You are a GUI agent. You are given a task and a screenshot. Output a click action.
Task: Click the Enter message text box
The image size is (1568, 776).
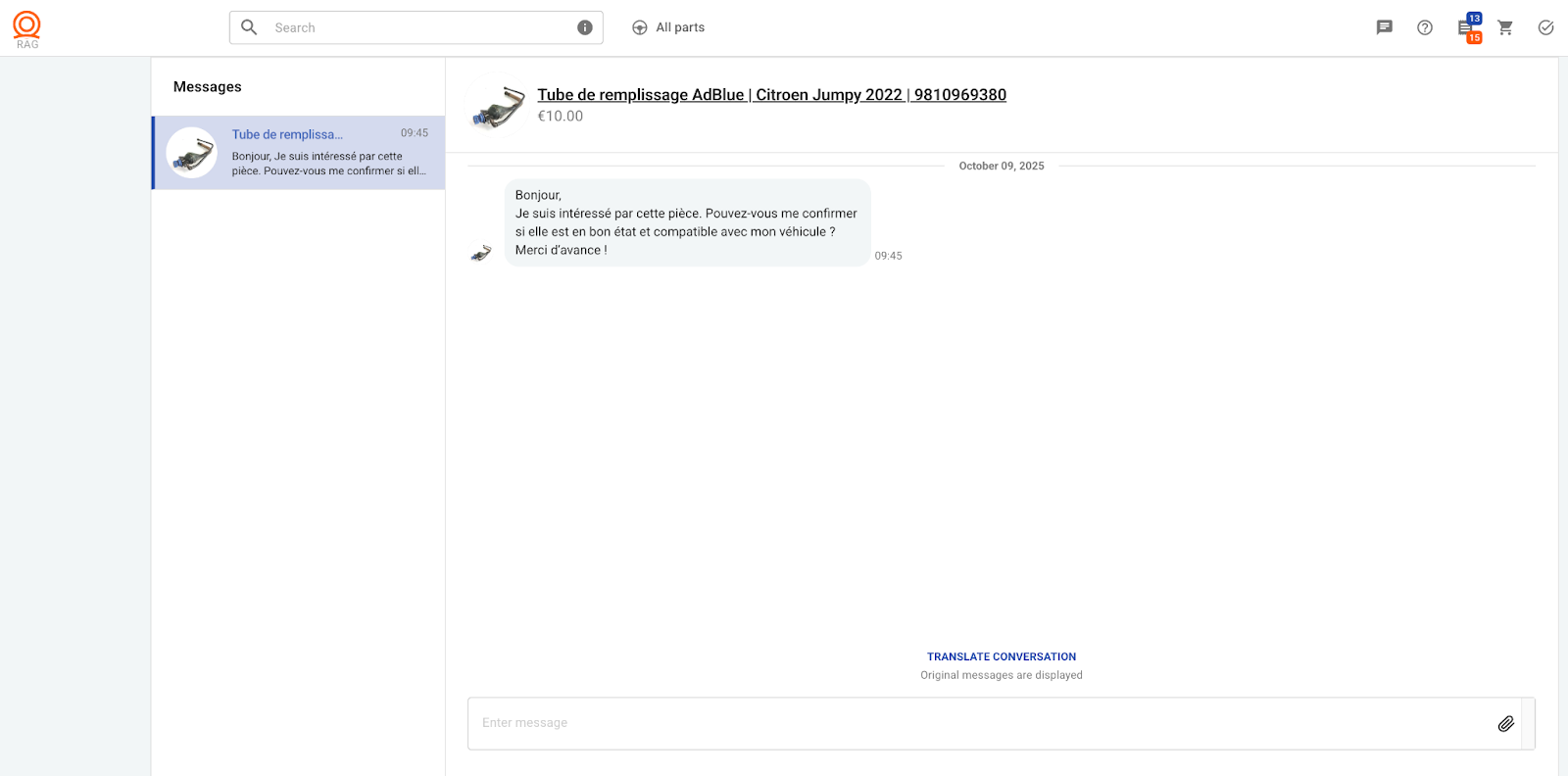pyautogui.click(x=980, y=723)
